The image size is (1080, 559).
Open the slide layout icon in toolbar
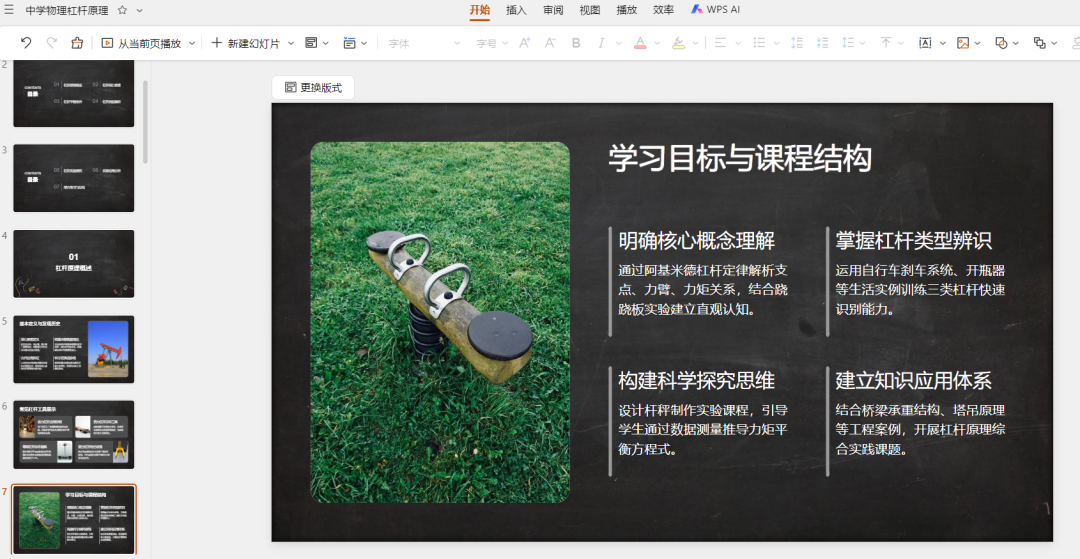311,43
